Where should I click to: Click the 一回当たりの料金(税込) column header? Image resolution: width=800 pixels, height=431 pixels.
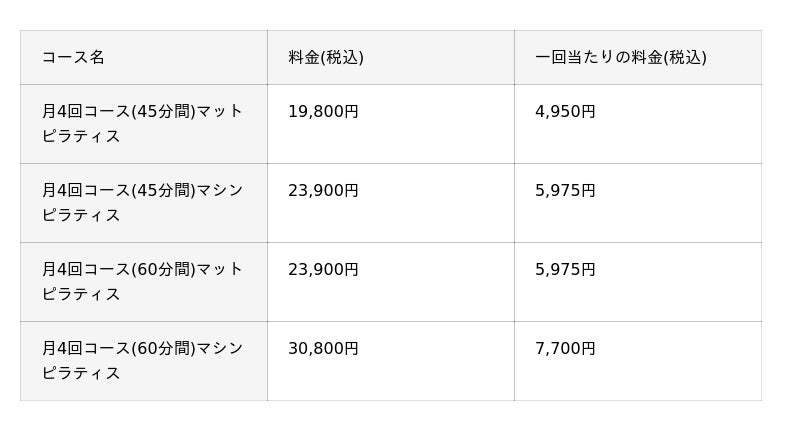pos(620,57)
